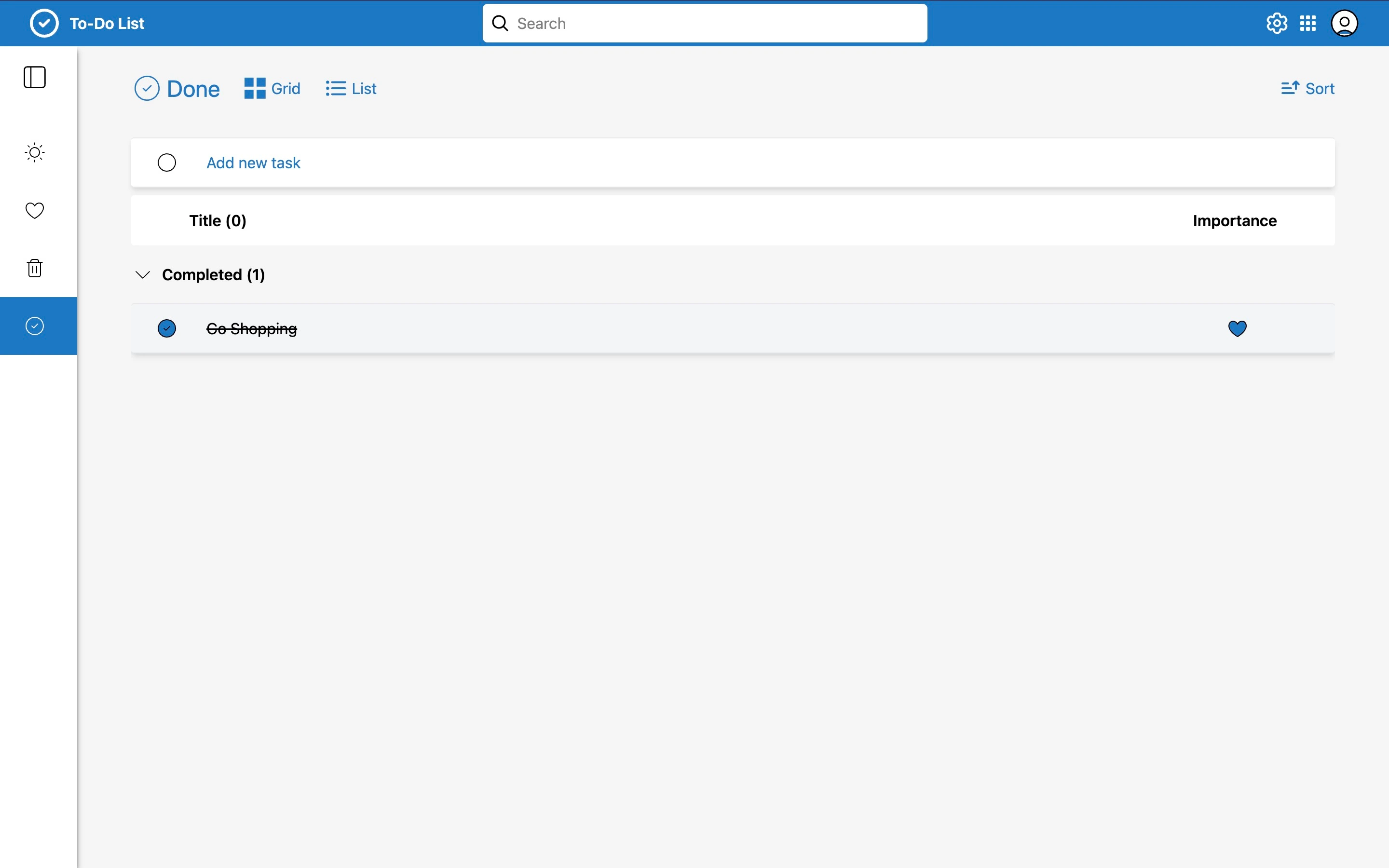The height and width of the screenshot is (868, 1389).
Task: Uncheck the completed Go Shopping task
Action: click(167, 328)
